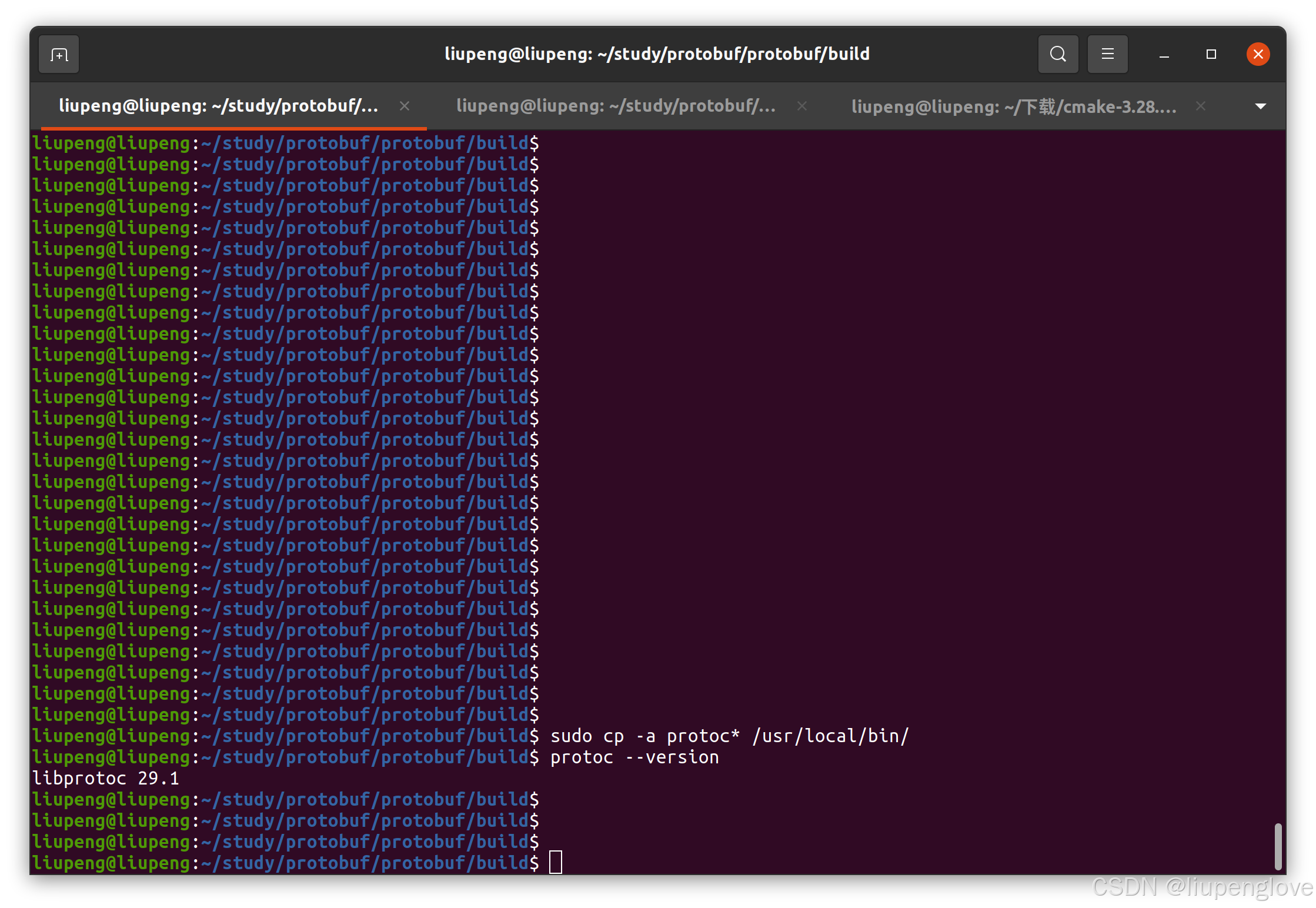Open a new terminal tab
This screenshot has height=908, width=1316.
[59, 54]
